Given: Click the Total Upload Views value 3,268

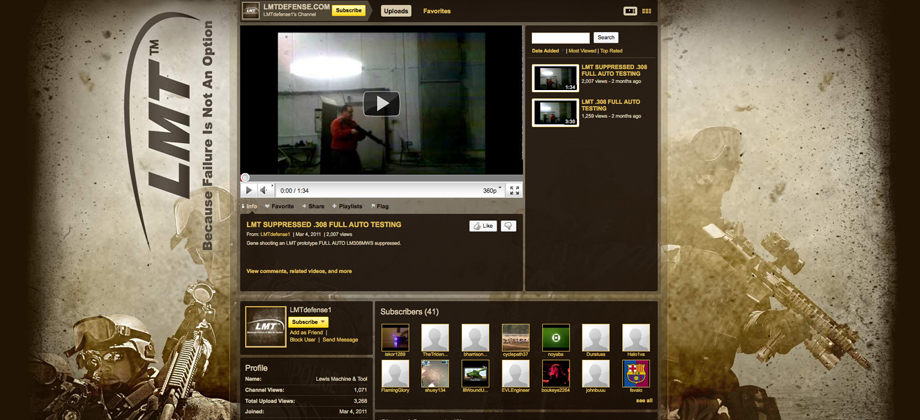Looking at the screenshot, I should click(360, 401).
